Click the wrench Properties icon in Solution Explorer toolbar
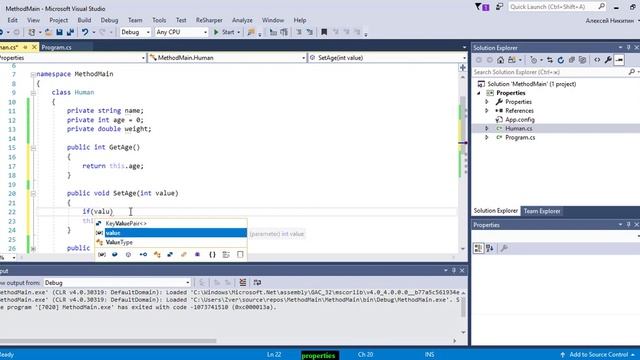 [x=608, y=60]
